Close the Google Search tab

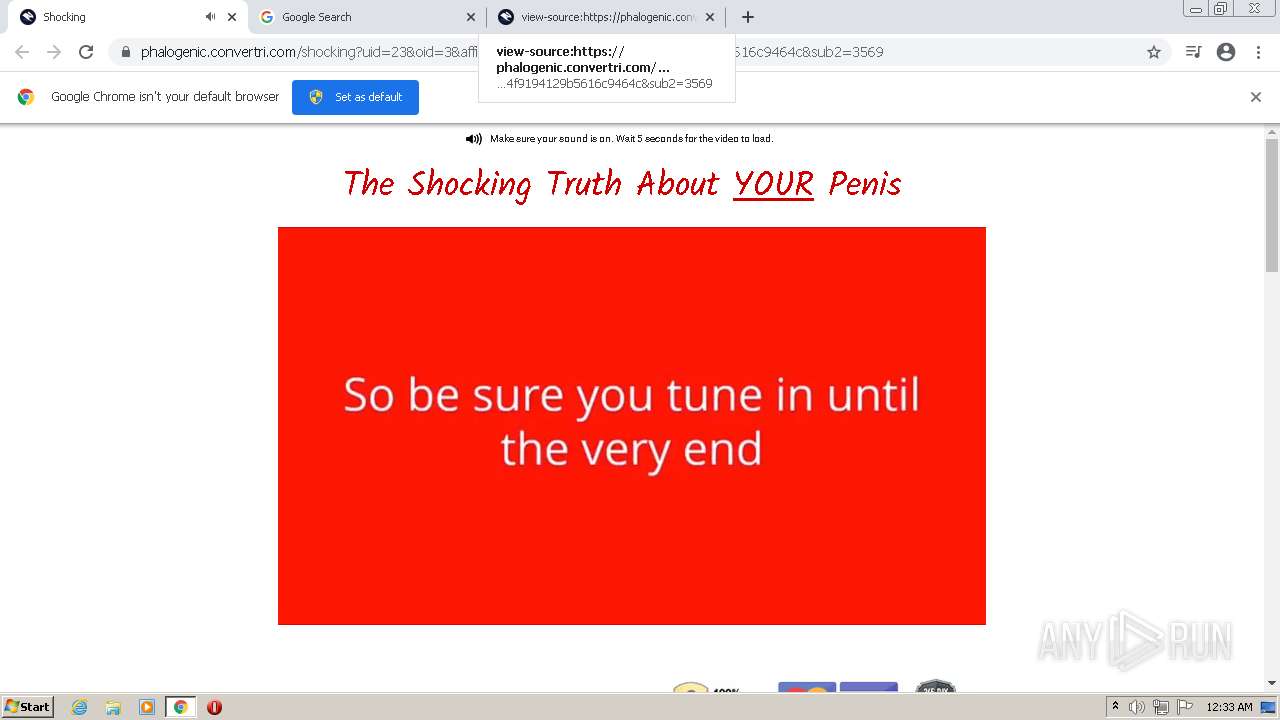coord(471,17)
